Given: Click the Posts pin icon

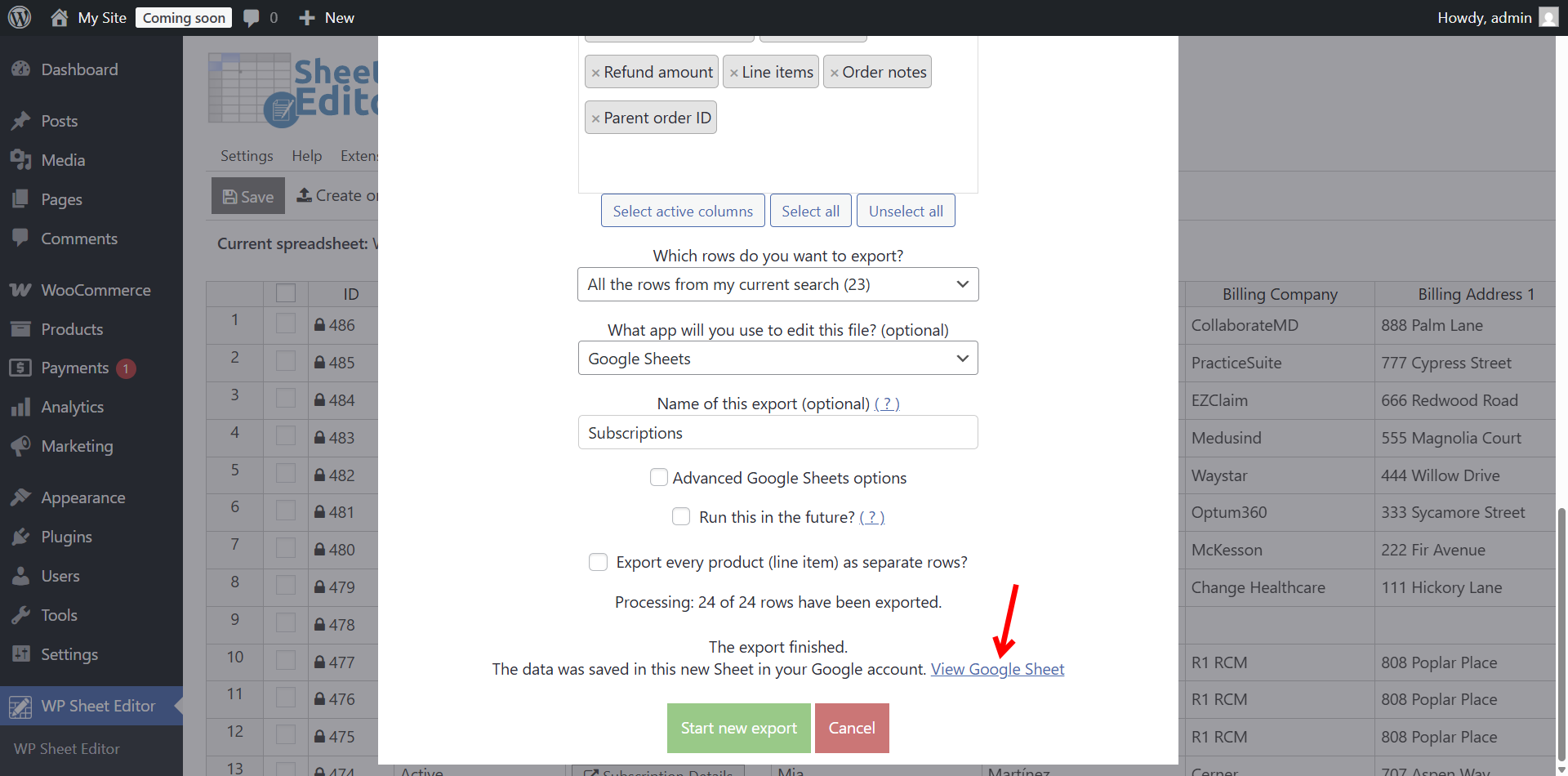Looking at the screenshot, I should (x=21, y=121).
